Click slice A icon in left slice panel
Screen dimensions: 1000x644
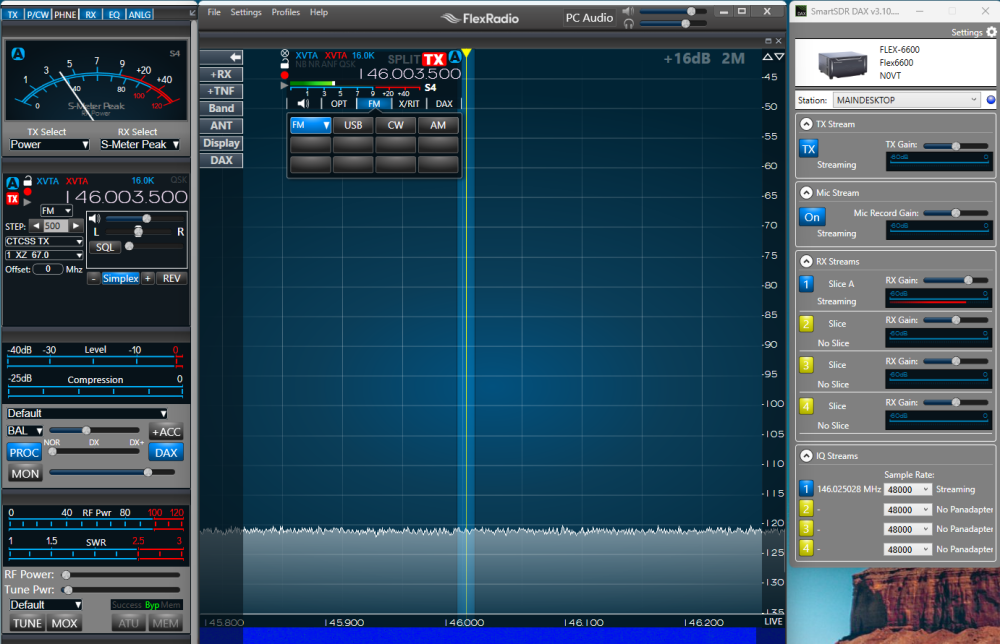[x=12, y=184]
